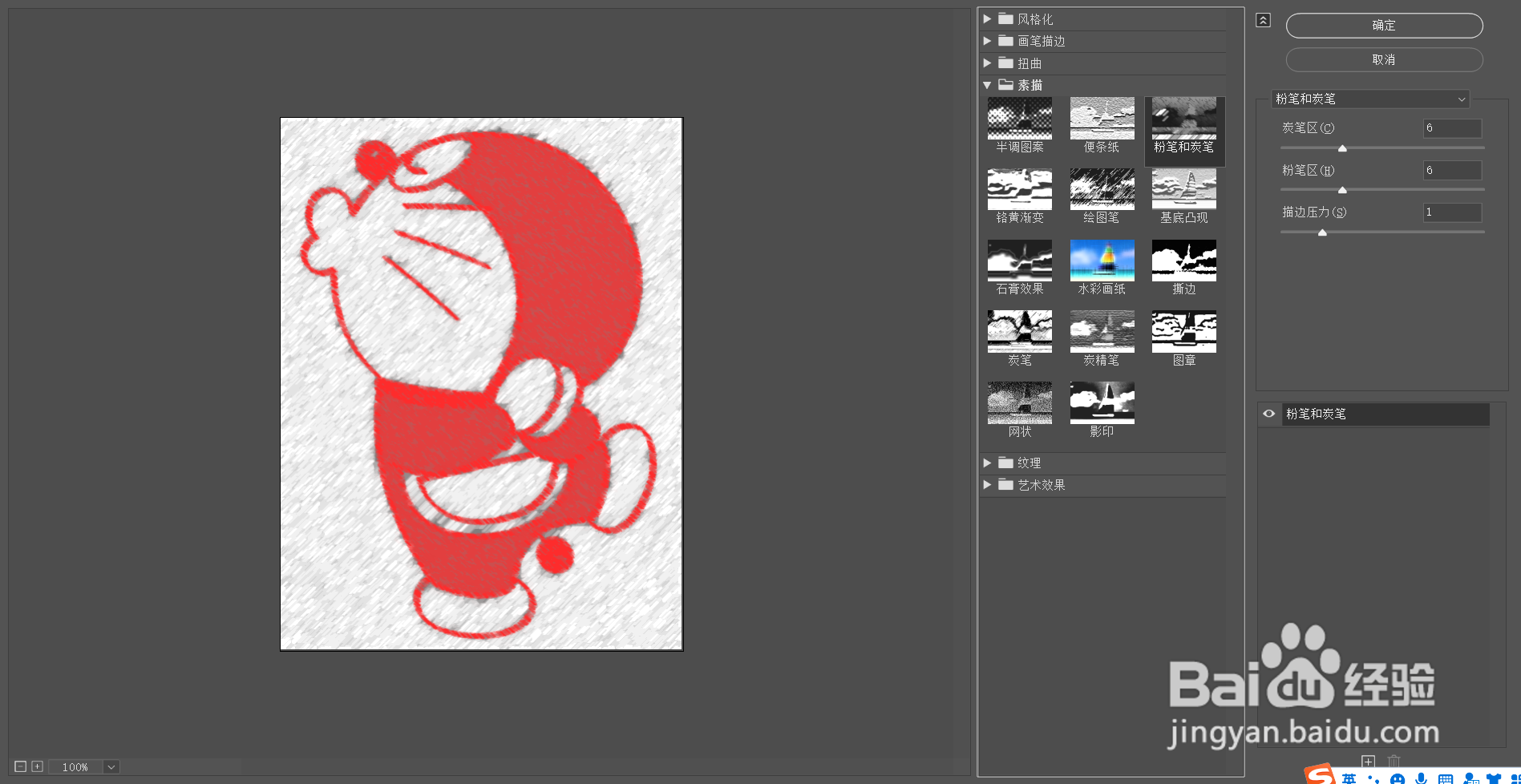Open the 100% zoom level dropdown
This screenshot has height=784, width=1521.
pos(111,767)
